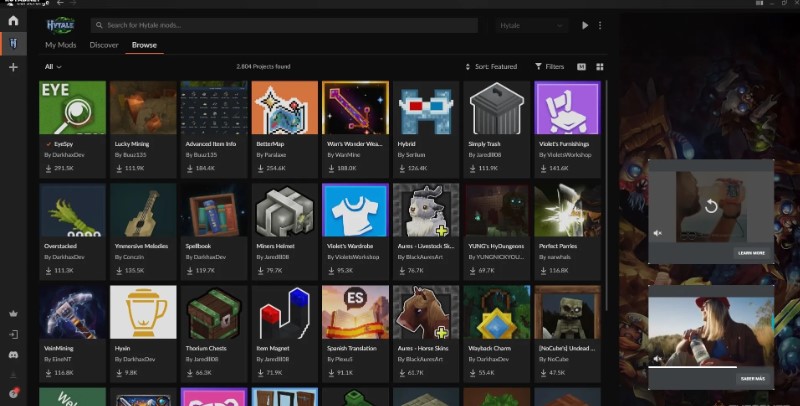Open the Discord icon in sidebar

pos(13,354)
